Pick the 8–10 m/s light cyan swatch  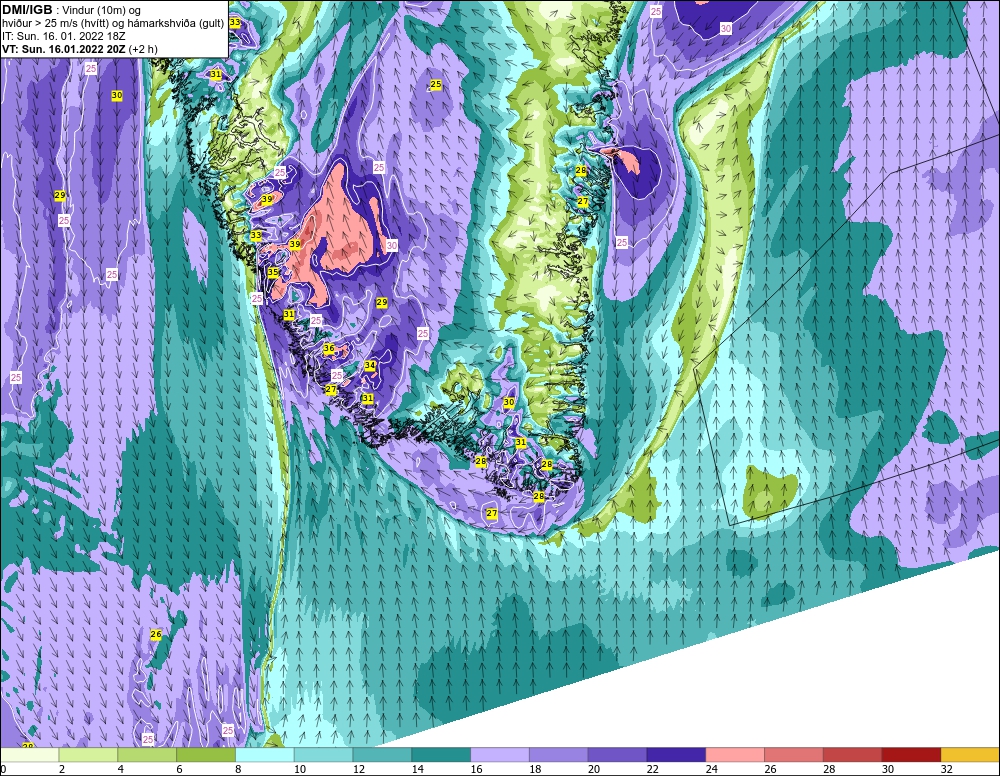pyautogui.click(x=265, y=755)
